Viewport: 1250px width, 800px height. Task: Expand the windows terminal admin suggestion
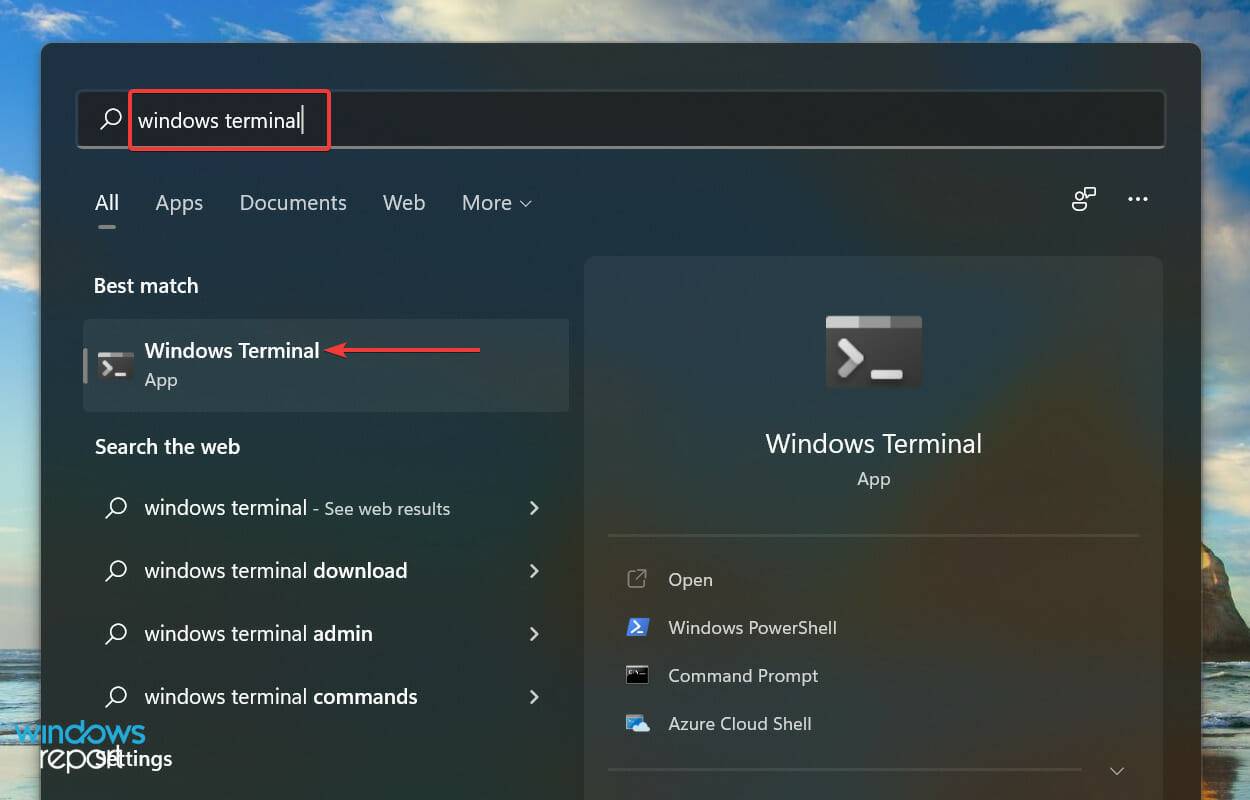(535, 634)
